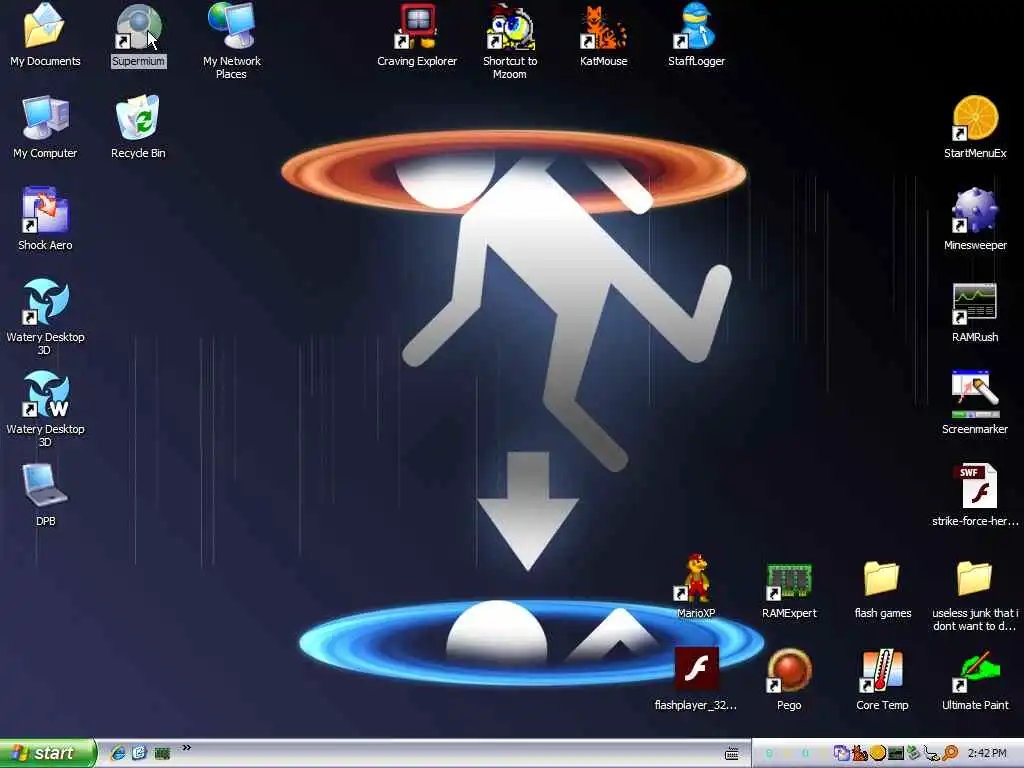This screenshot has width=1024, height=768.
Task: Click the KatMouse cat tray icon
Action: 859,753
